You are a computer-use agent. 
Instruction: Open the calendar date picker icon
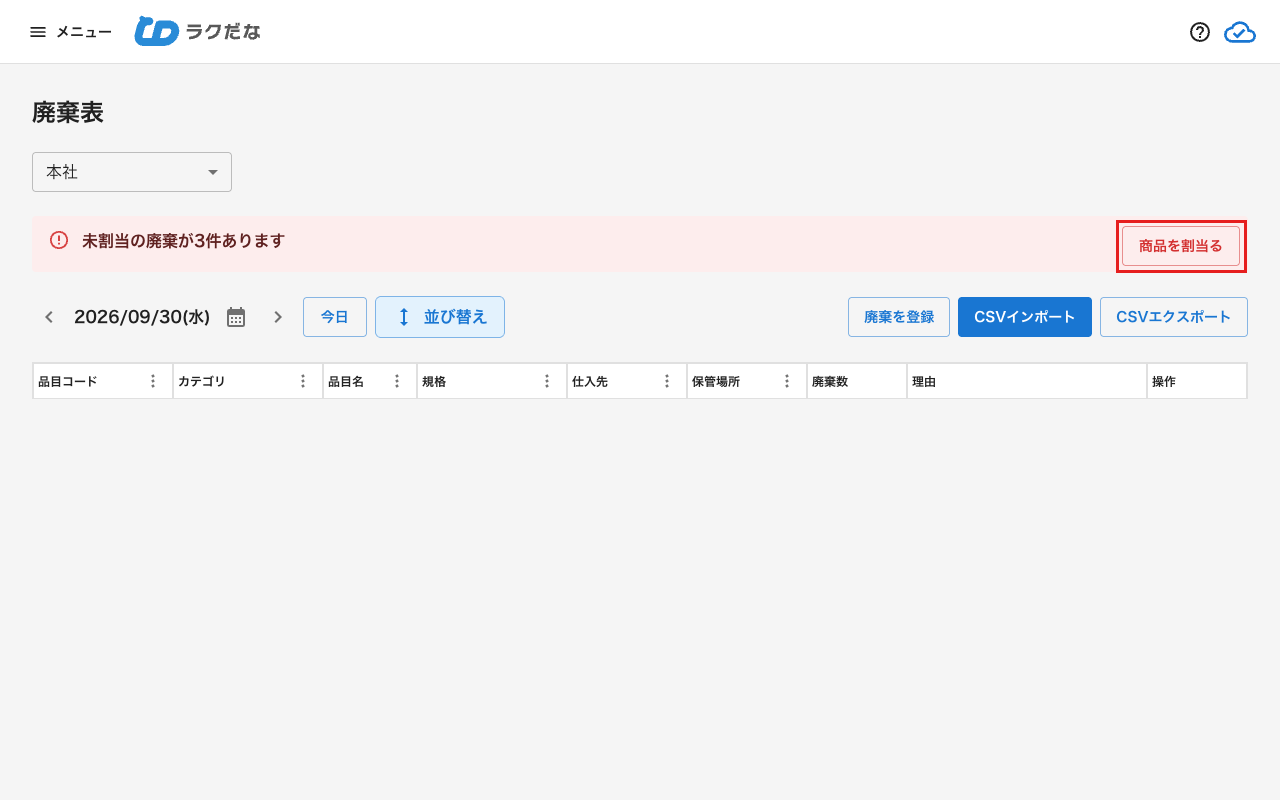236,317
